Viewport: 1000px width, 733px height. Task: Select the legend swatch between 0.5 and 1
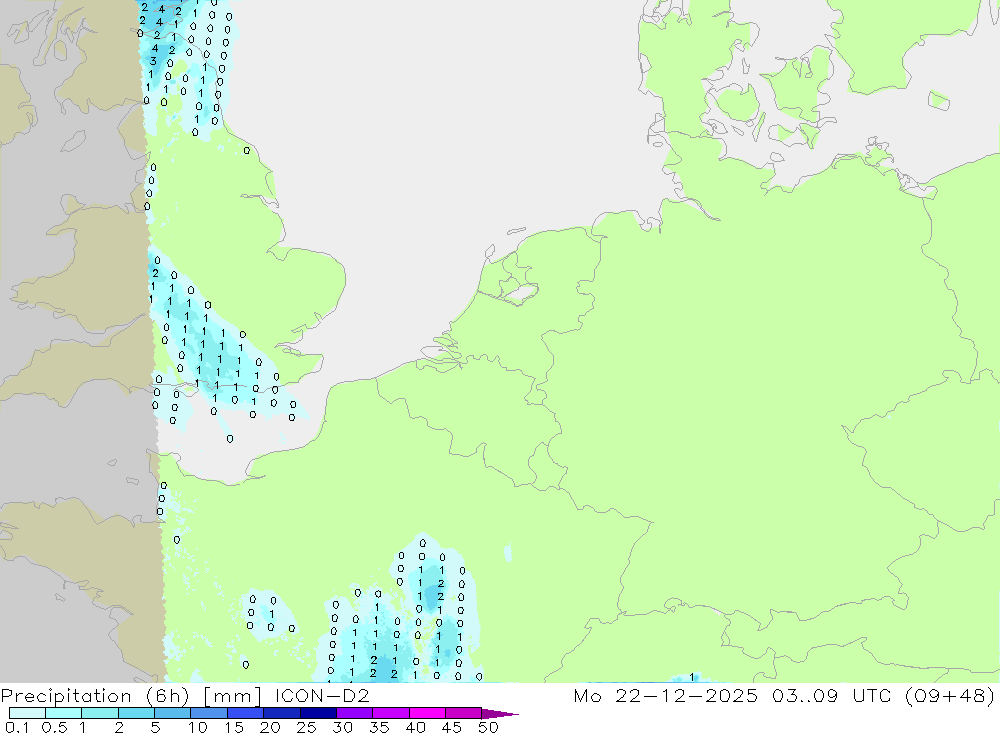click(64, 713)
